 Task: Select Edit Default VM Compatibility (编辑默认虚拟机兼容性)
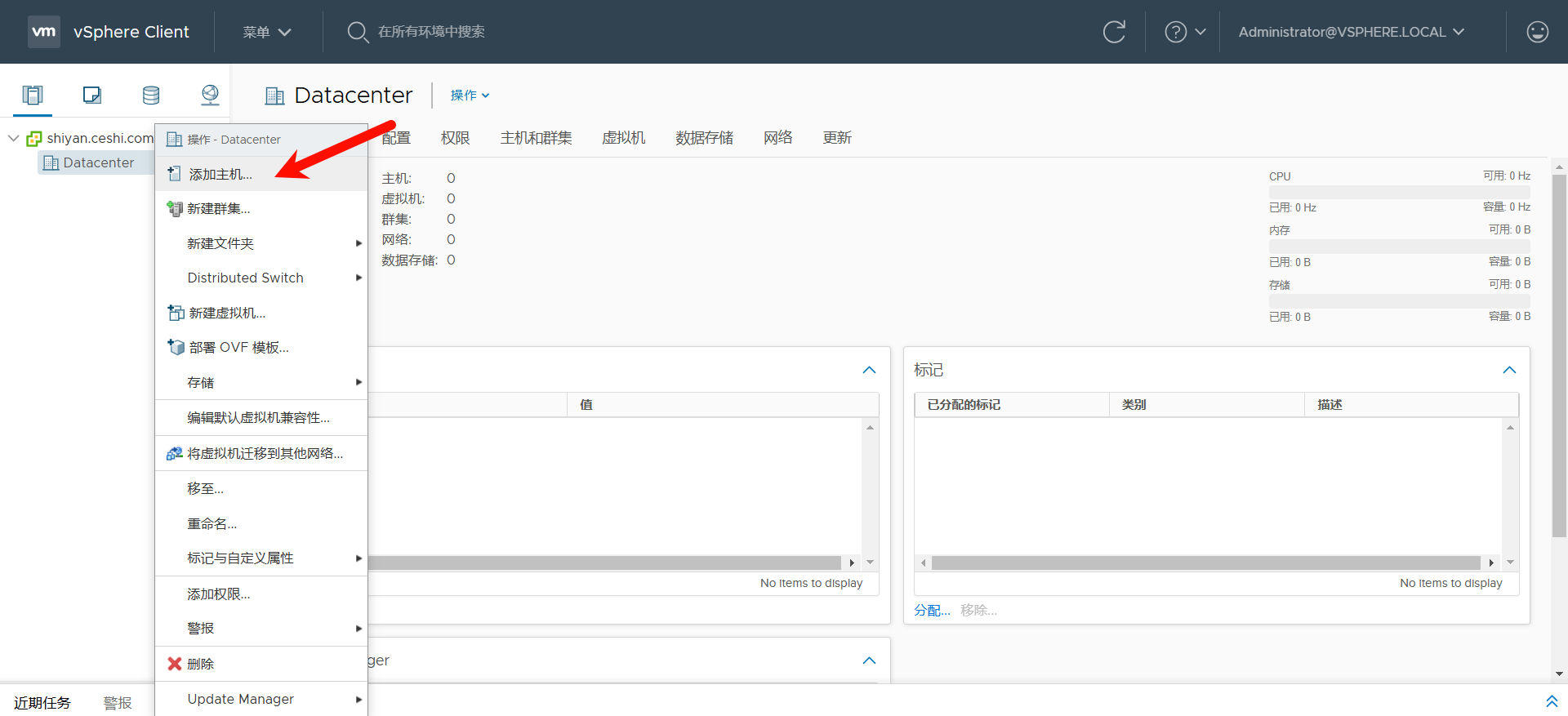[x=261, y=417]
